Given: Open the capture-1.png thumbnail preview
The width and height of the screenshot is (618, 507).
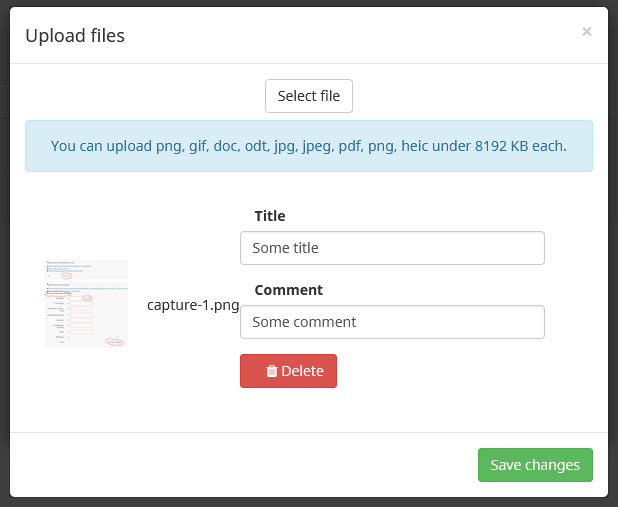Looking at the screenshot, I should tap(86, 303).
